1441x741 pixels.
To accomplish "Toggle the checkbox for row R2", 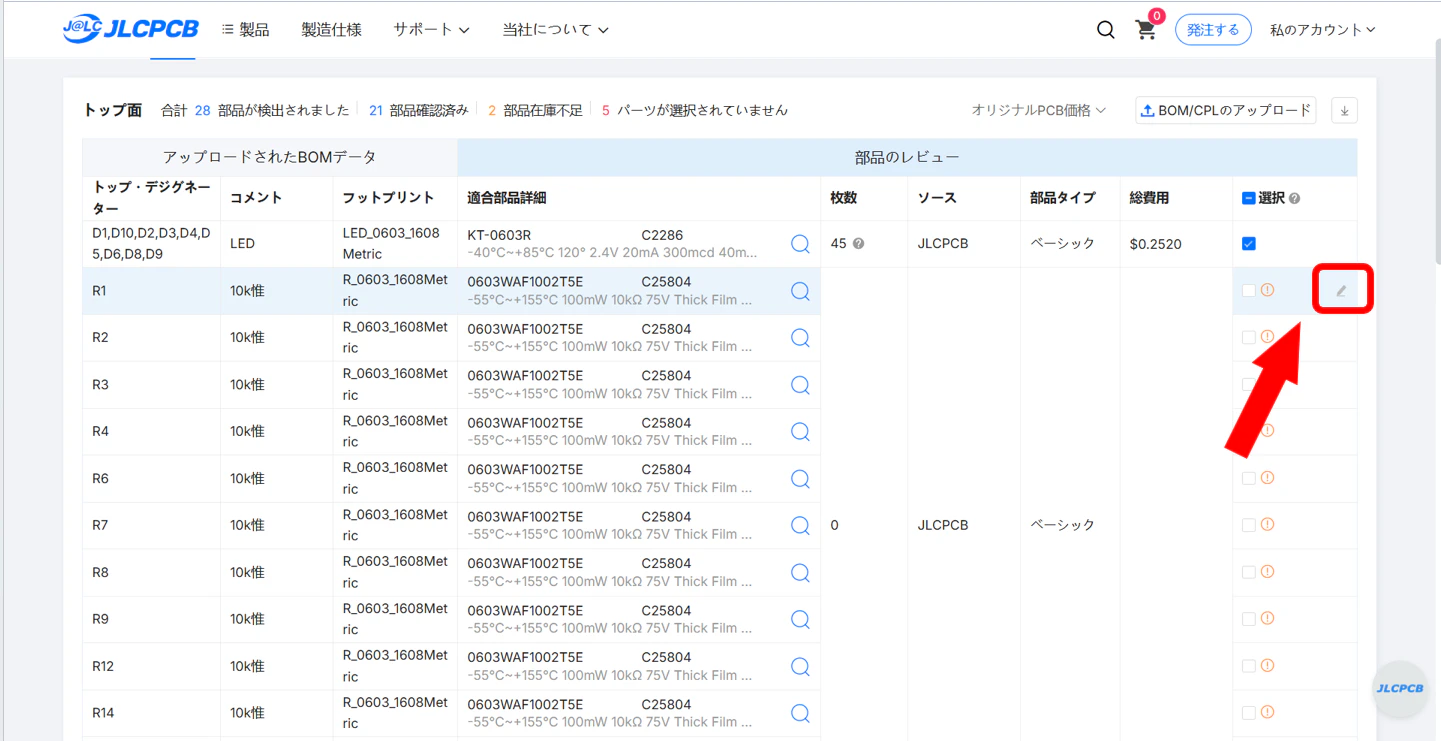I will (x=1248, y=338).
